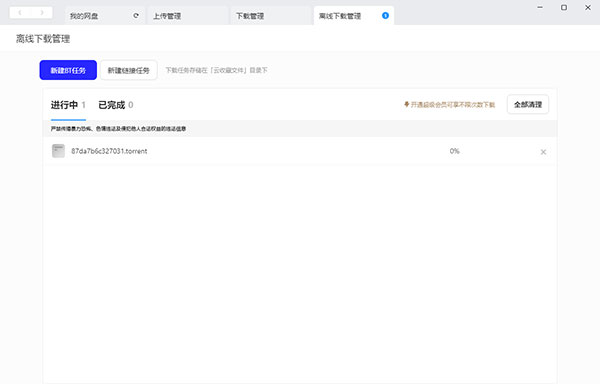
Task: Show the 进行中 task list
Action: [68, 105]
